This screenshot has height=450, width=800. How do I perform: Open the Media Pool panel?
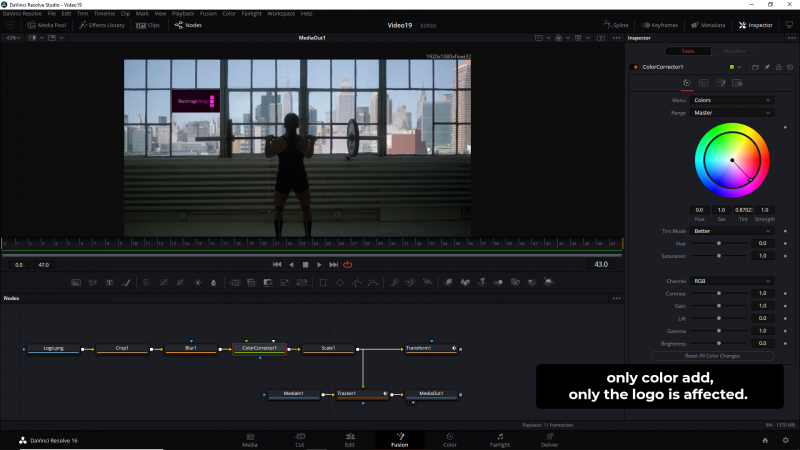47,25
